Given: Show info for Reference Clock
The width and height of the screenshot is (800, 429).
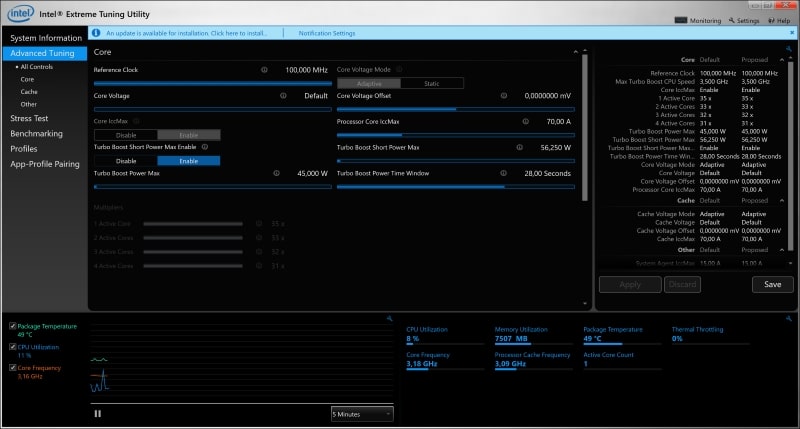Looking at the screenshot, I should (x=264, y=70).
